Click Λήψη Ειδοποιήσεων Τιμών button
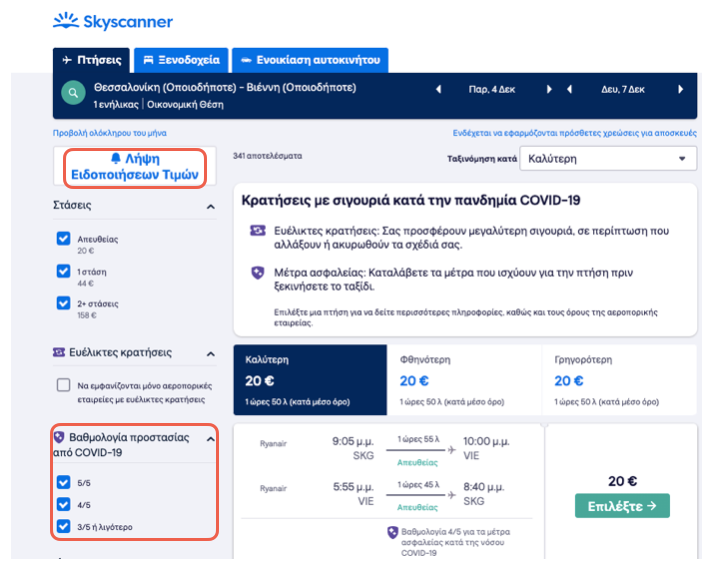This screenshot has width=703, height=566. [135, 166]
